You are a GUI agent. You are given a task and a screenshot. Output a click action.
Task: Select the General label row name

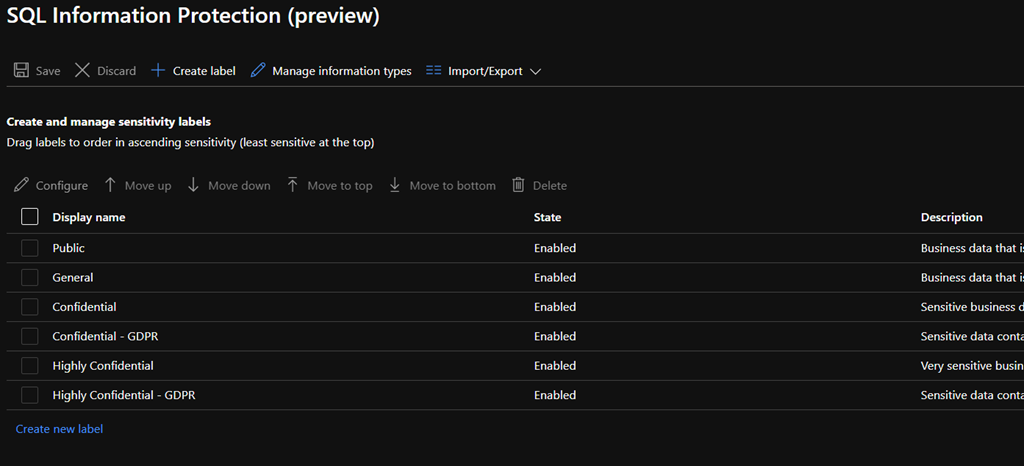[x=73, y=277]
